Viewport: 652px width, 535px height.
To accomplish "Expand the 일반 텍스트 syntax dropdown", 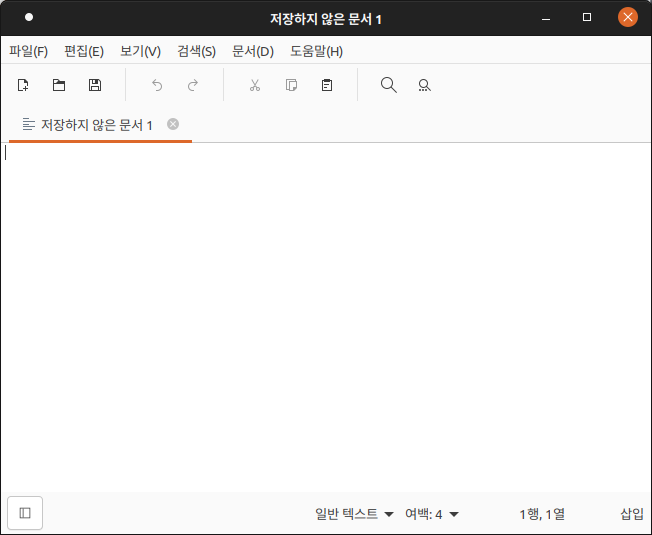I will [x=354, y=514].
